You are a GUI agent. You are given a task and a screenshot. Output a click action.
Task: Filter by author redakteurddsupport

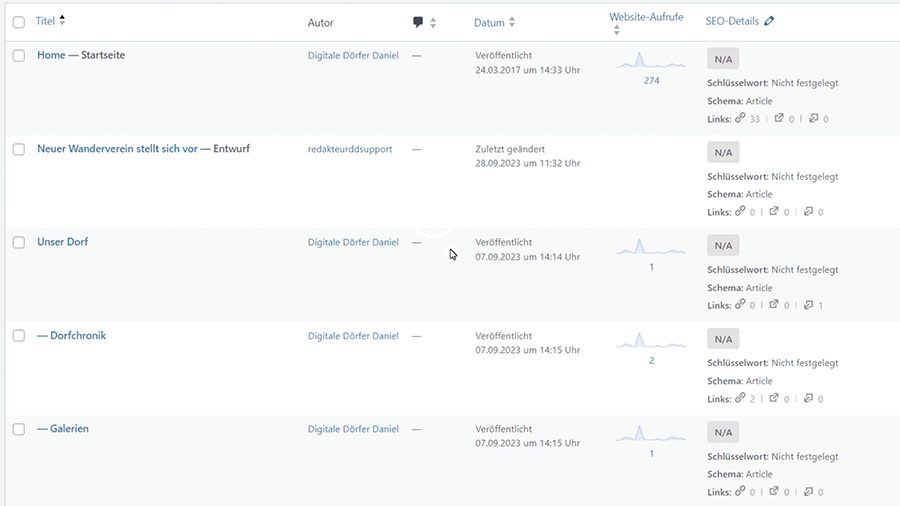pos(350,149)
